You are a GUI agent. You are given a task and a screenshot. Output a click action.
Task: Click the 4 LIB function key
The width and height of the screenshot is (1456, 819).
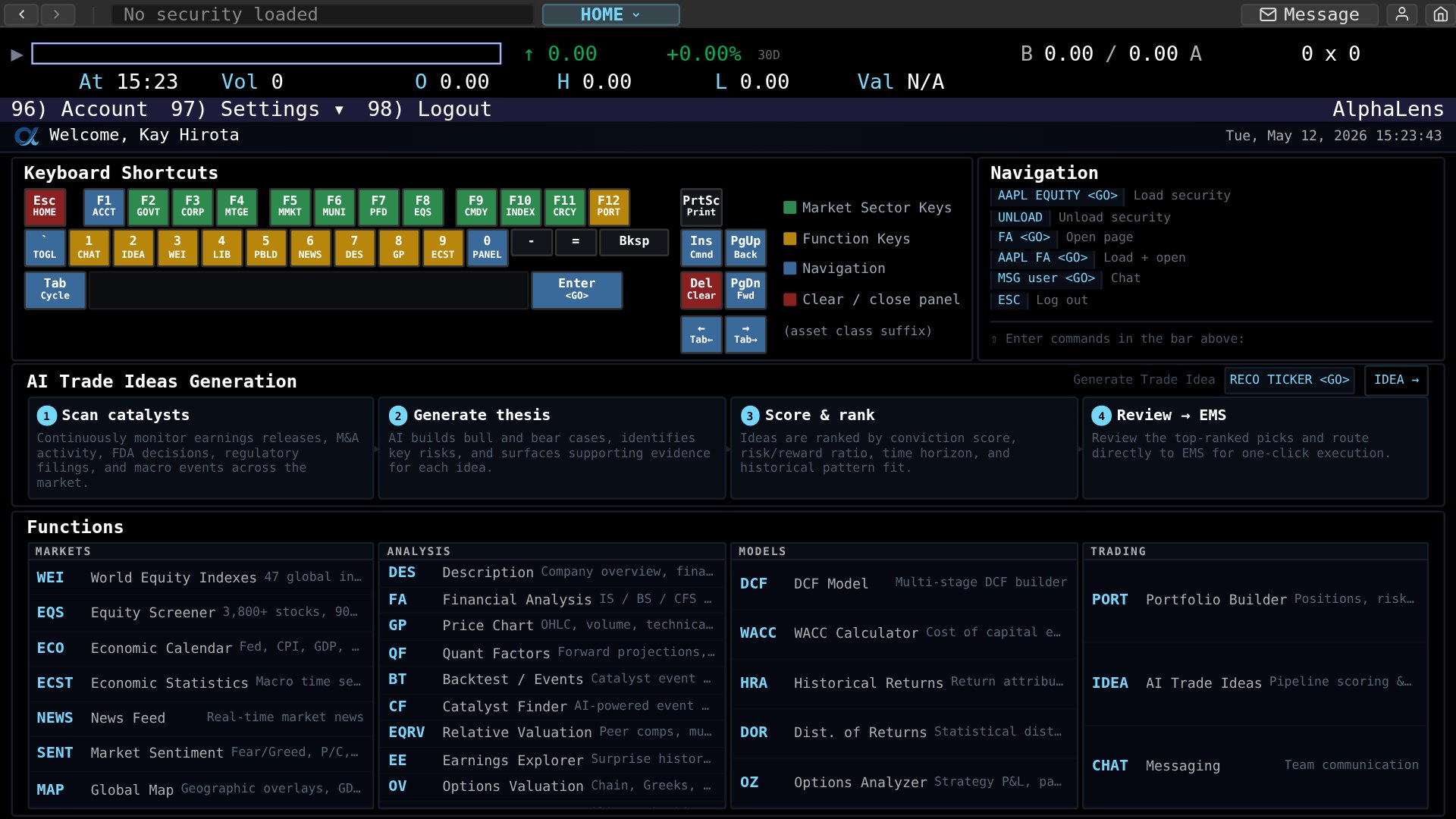click(x=221, y=247)
